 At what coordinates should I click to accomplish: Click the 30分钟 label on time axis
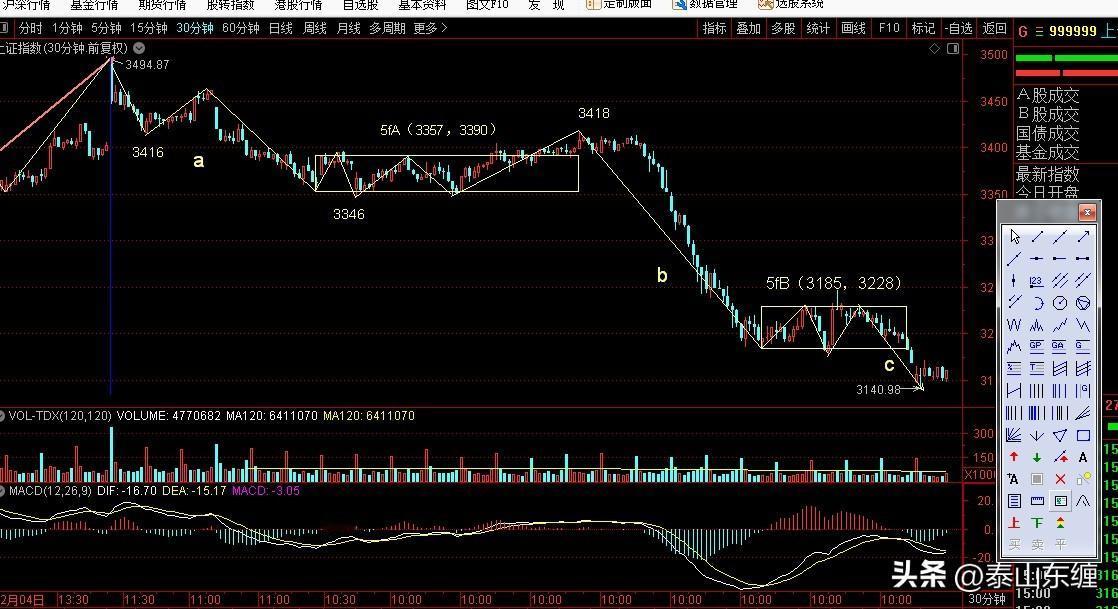click(x=987, y=599)
